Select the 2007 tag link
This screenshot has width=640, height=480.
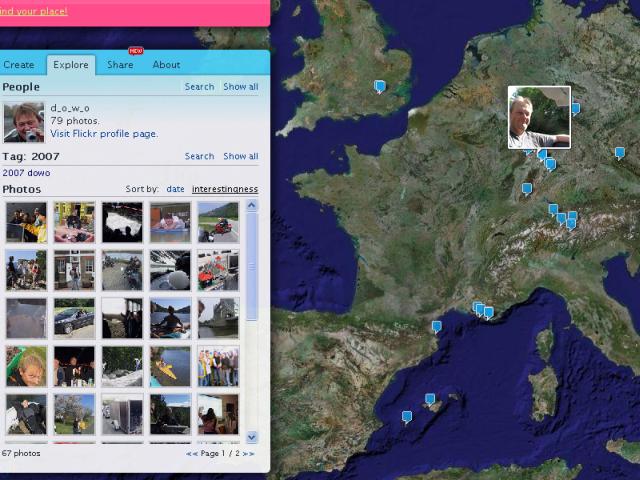13,173
